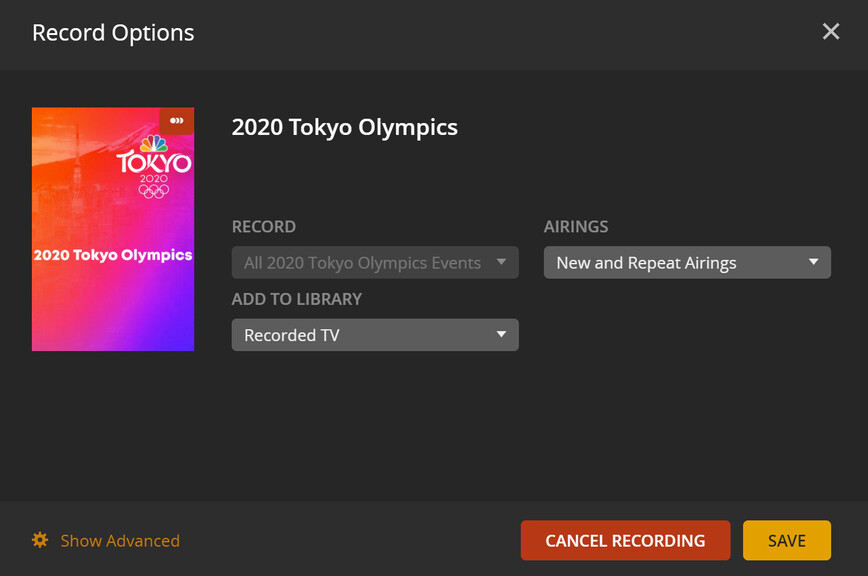The width and height of the screenshot is (868, 576).
Task: Click the RECORD field label
Action: click(264, 227)
